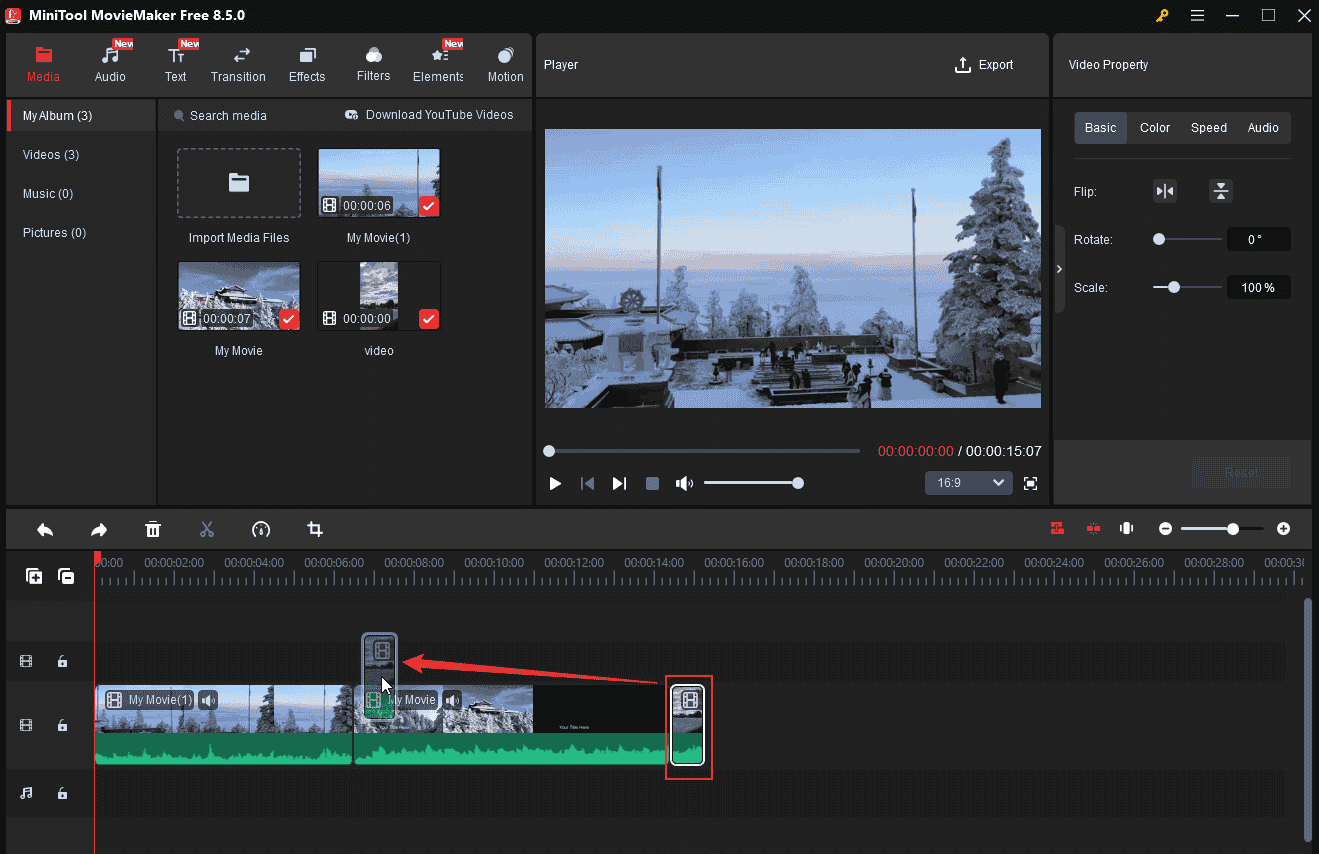Adjust the Scale slider in Basic properties
This screenshot has width=1319, height=854.
(x=1172, y=287)
